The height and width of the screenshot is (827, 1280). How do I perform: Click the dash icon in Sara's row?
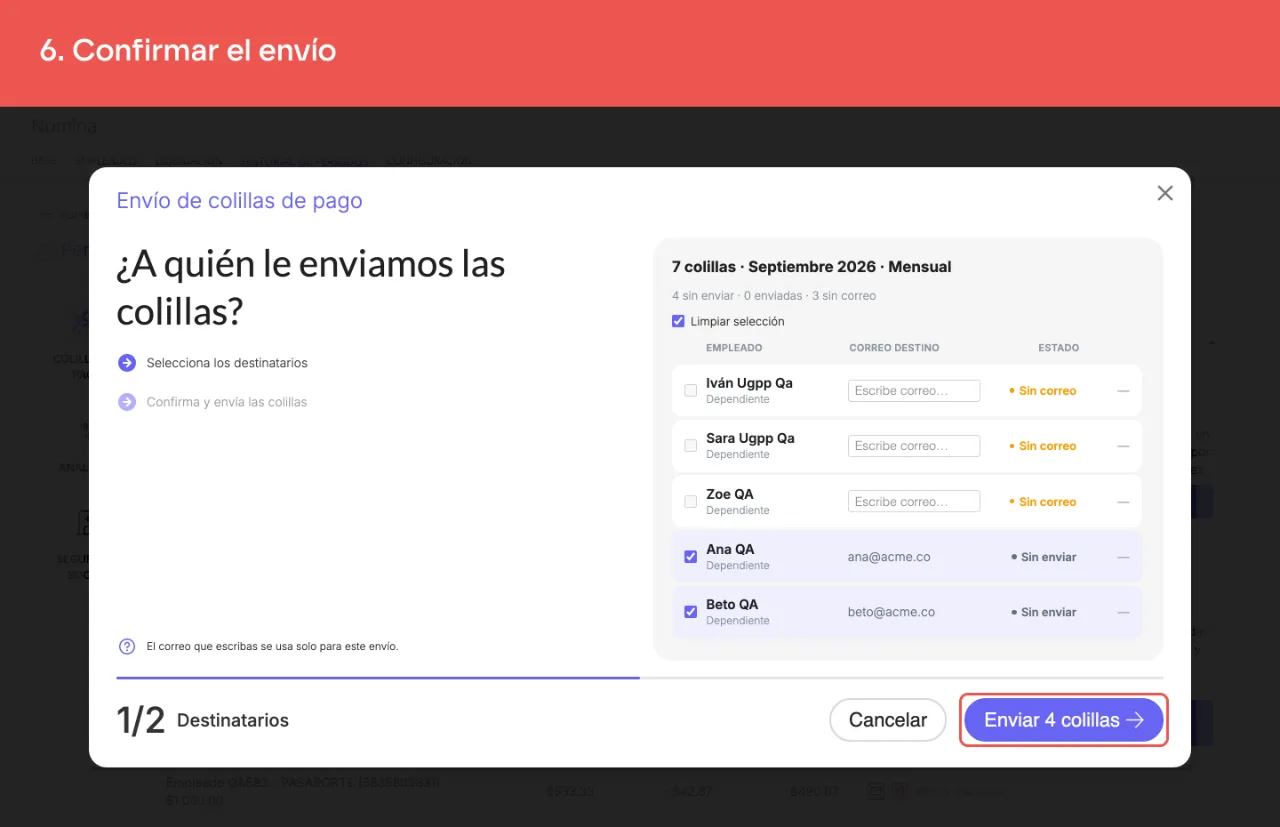pyautogui.click(x=1123, y=446)
